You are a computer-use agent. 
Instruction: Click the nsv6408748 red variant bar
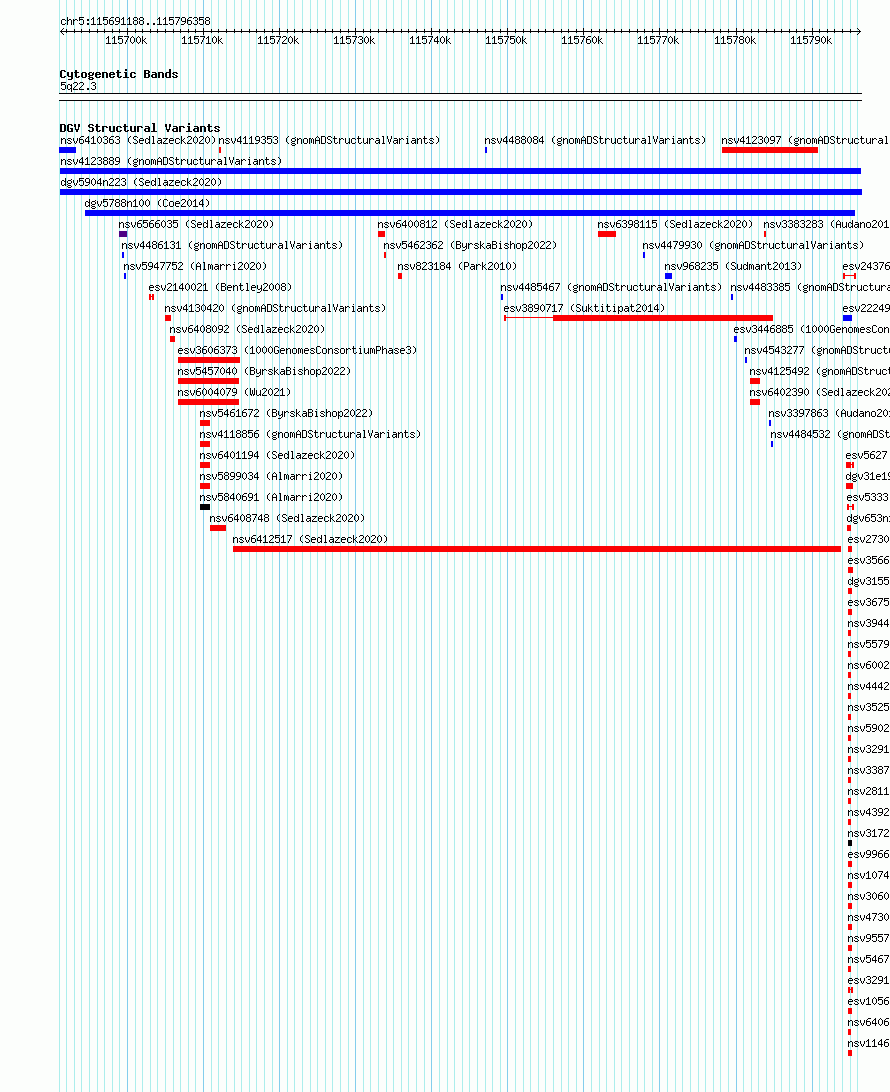pos(218,528)
